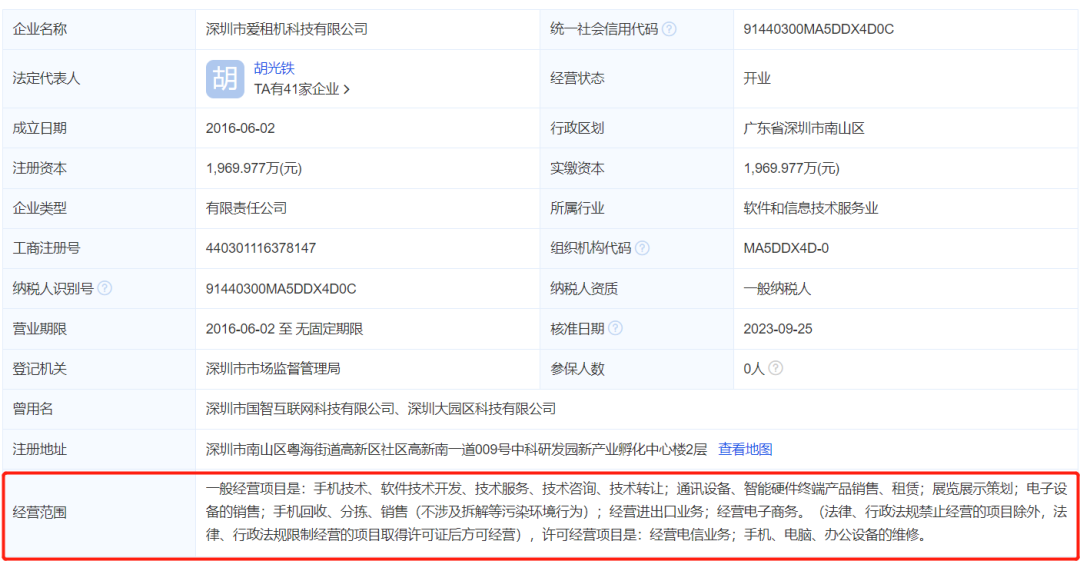
Task: Click the 注册资本 amount value
Action: click(254, 168)
